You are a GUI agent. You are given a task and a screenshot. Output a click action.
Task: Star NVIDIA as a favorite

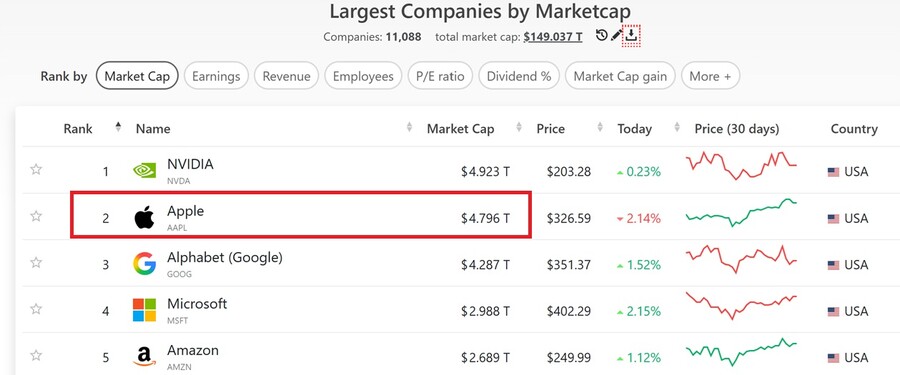[x=36, y=169]
